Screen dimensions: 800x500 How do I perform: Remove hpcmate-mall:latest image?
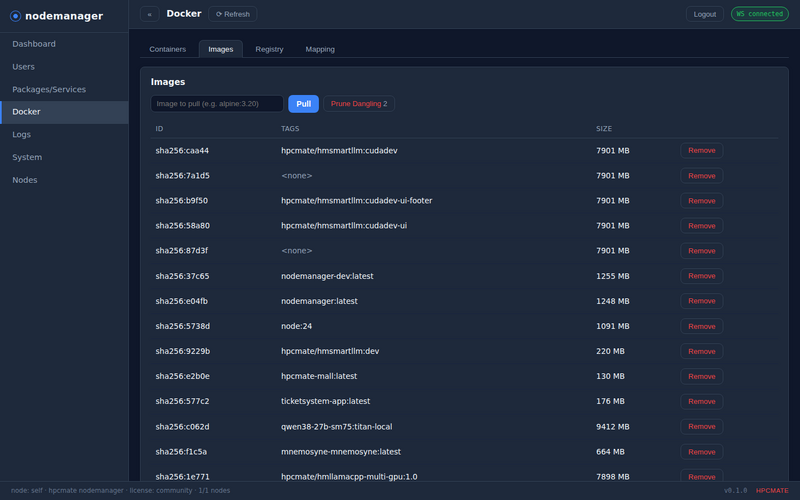(x=702, y=376)
